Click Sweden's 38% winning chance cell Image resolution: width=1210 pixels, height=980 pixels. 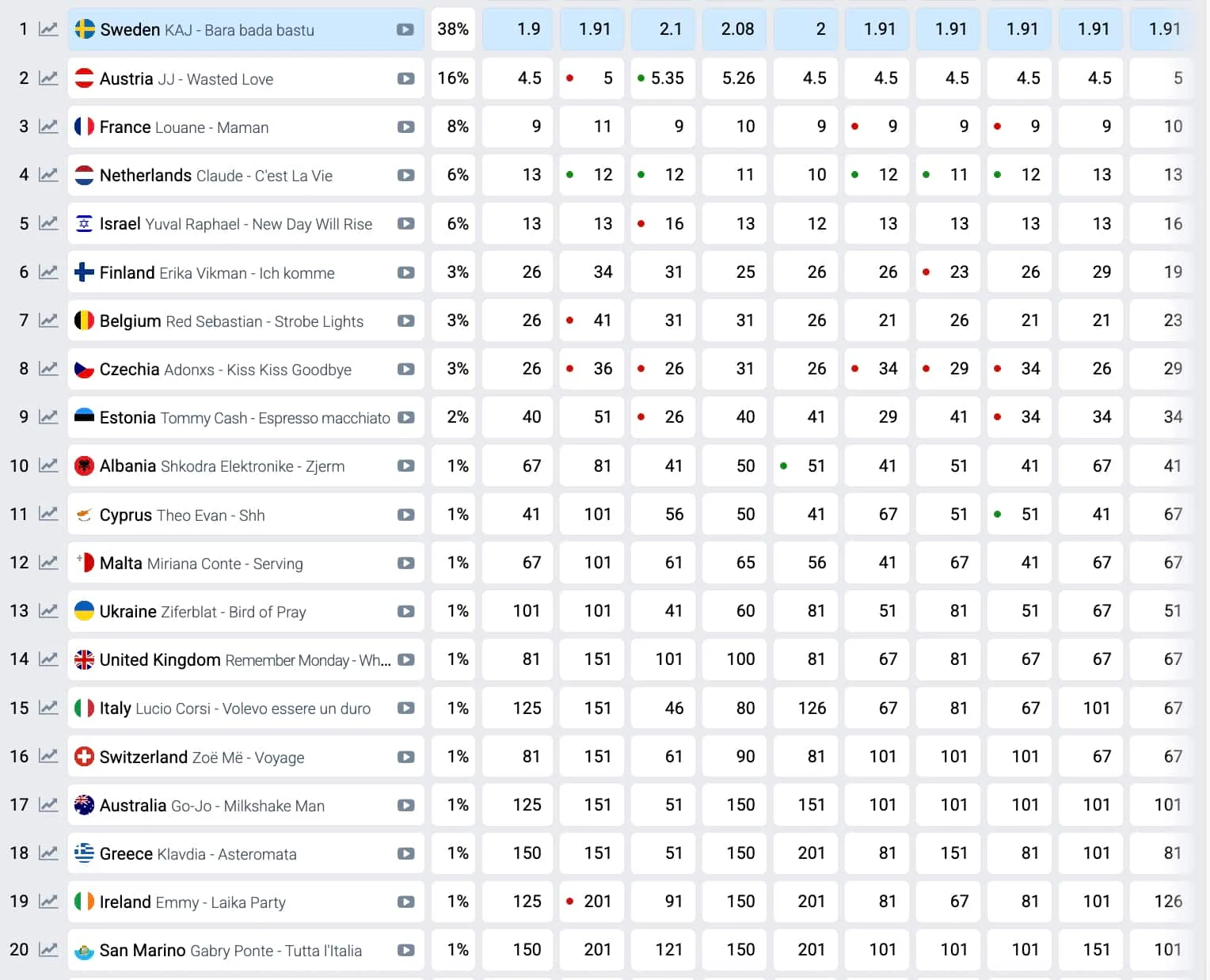point(453,30)
